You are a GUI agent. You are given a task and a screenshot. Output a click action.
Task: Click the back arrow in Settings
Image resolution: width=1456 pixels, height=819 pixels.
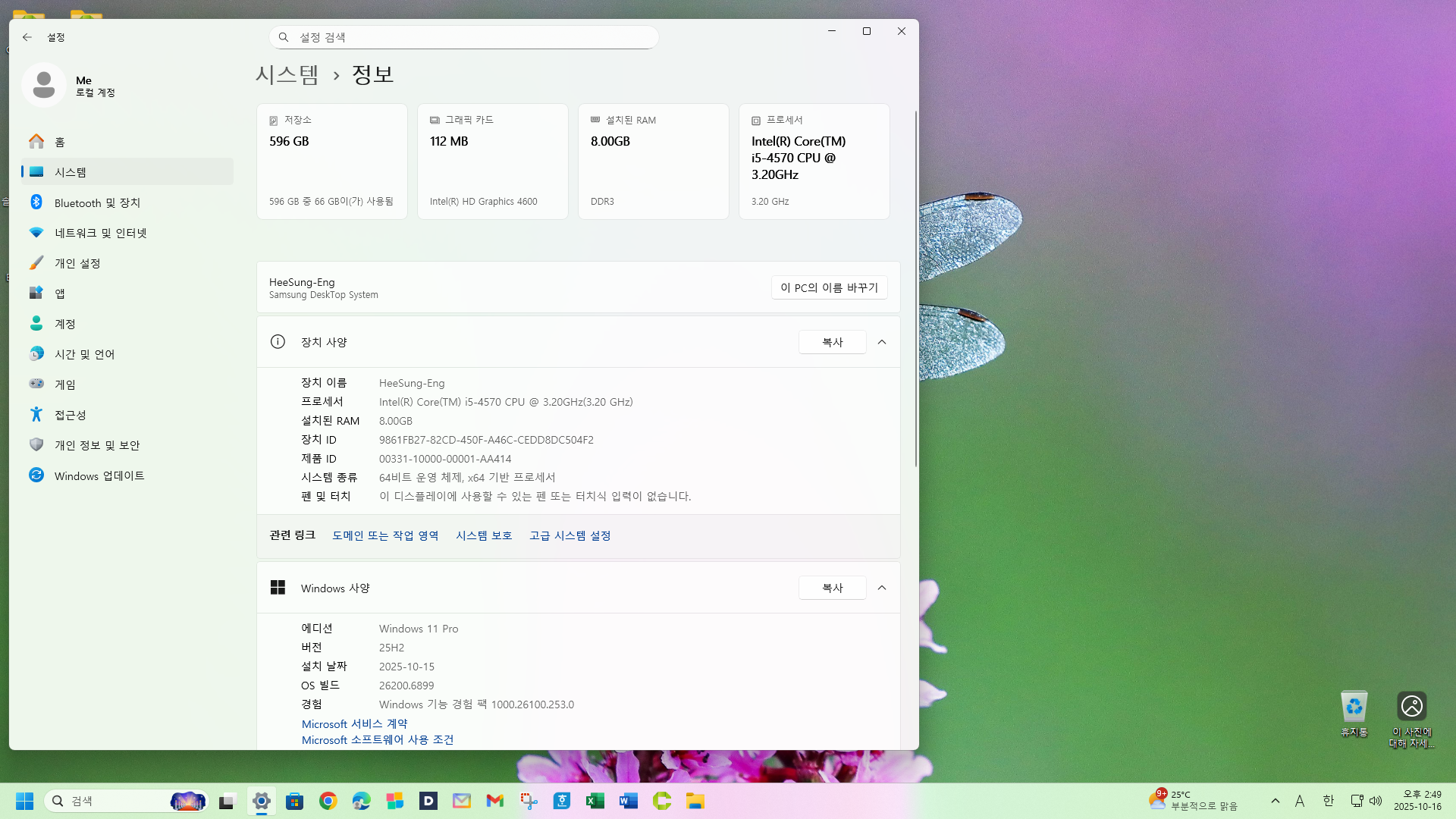pyautogui.click(x=27, y=37)
